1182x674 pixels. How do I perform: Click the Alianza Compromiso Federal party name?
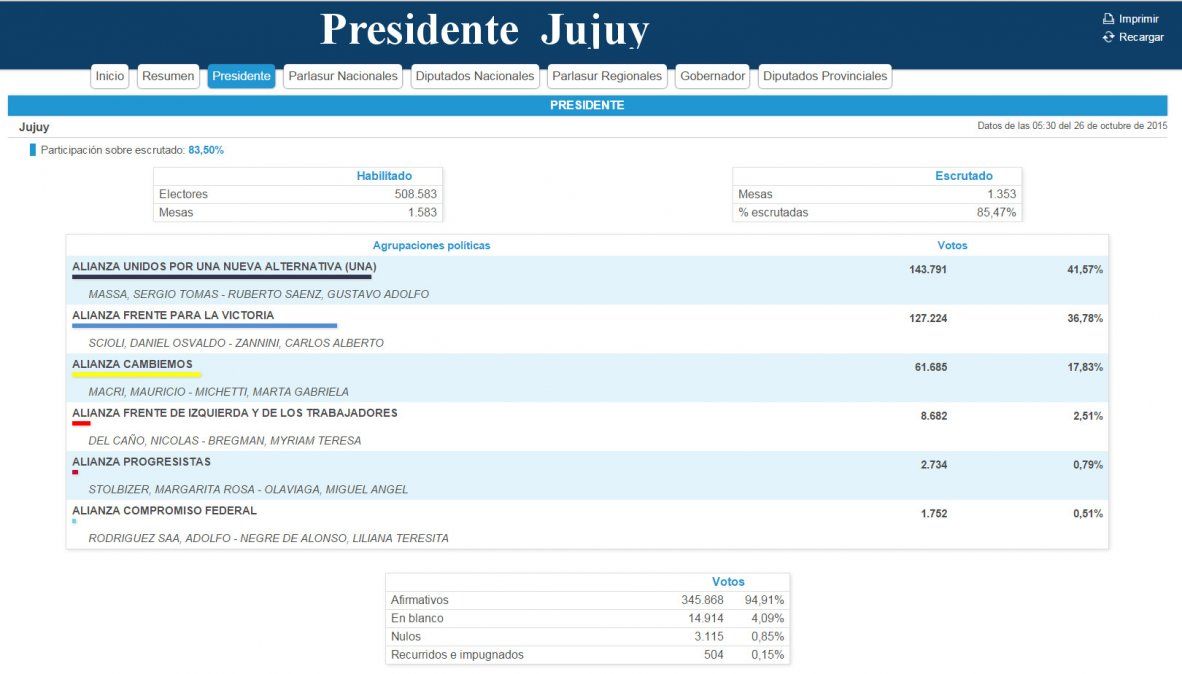click(164, 510)
